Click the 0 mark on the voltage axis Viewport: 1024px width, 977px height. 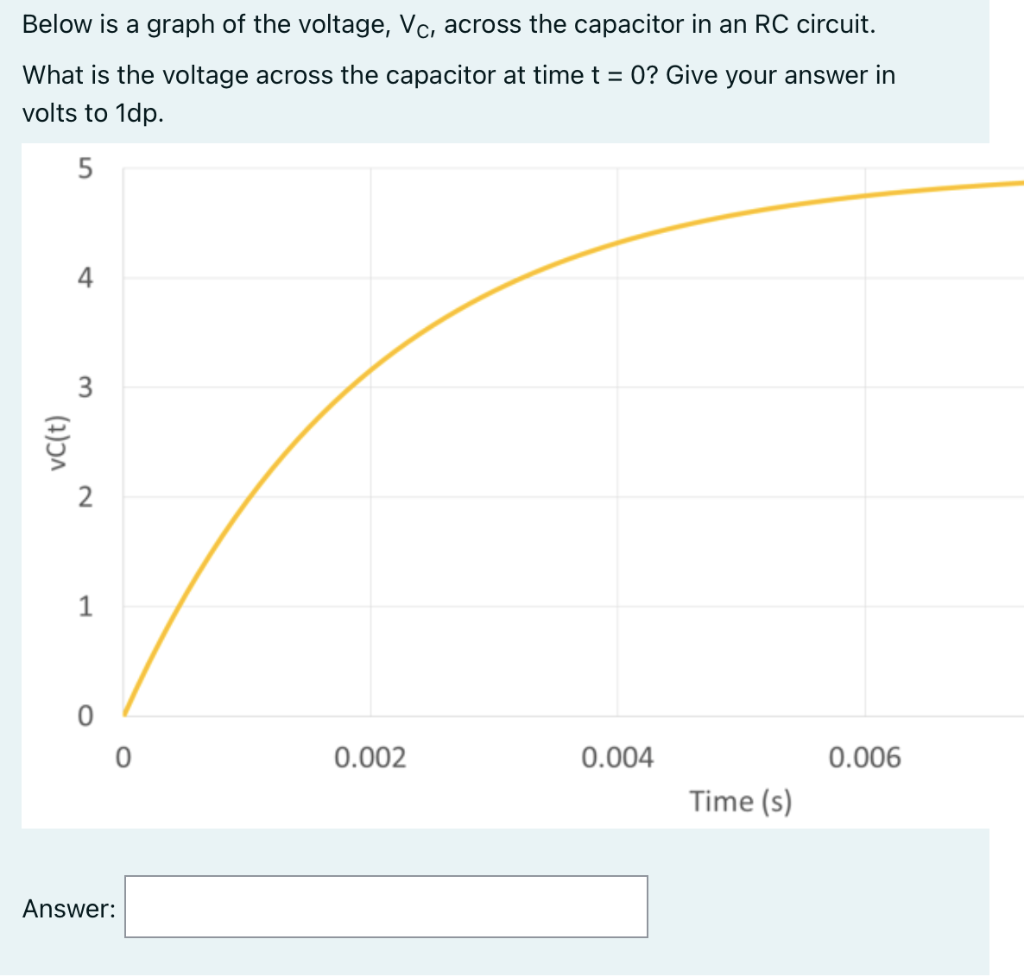click(87, 713)
